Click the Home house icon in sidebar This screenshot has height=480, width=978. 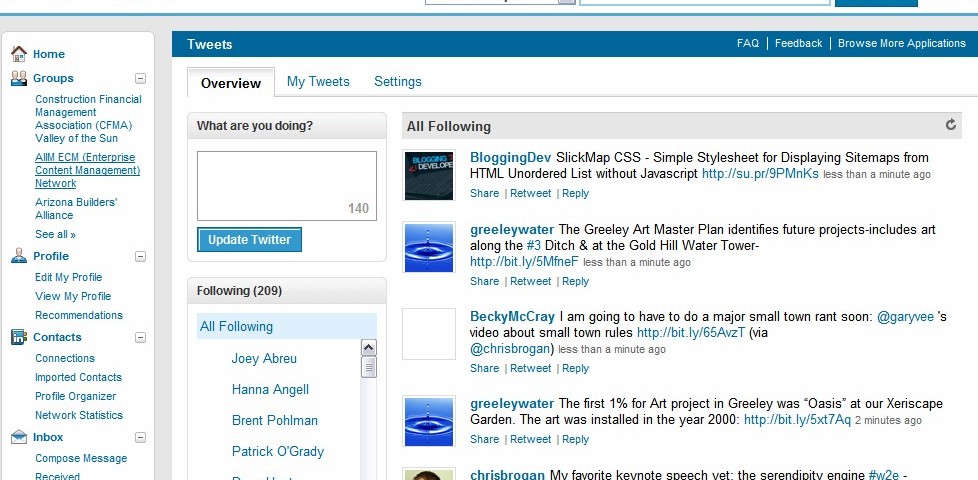tap(19, 54)
